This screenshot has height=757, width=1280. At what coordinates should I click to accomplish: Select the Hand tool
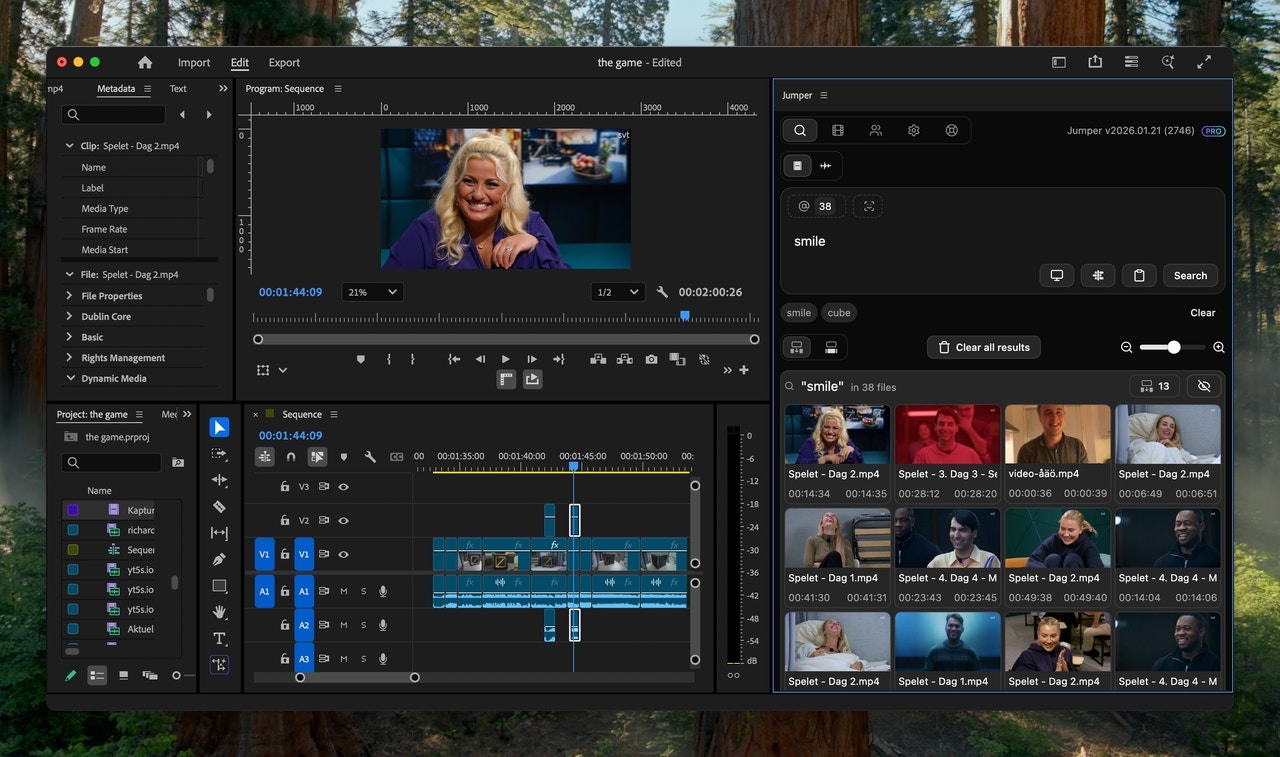pyautogui.click(x=219, y=612)
